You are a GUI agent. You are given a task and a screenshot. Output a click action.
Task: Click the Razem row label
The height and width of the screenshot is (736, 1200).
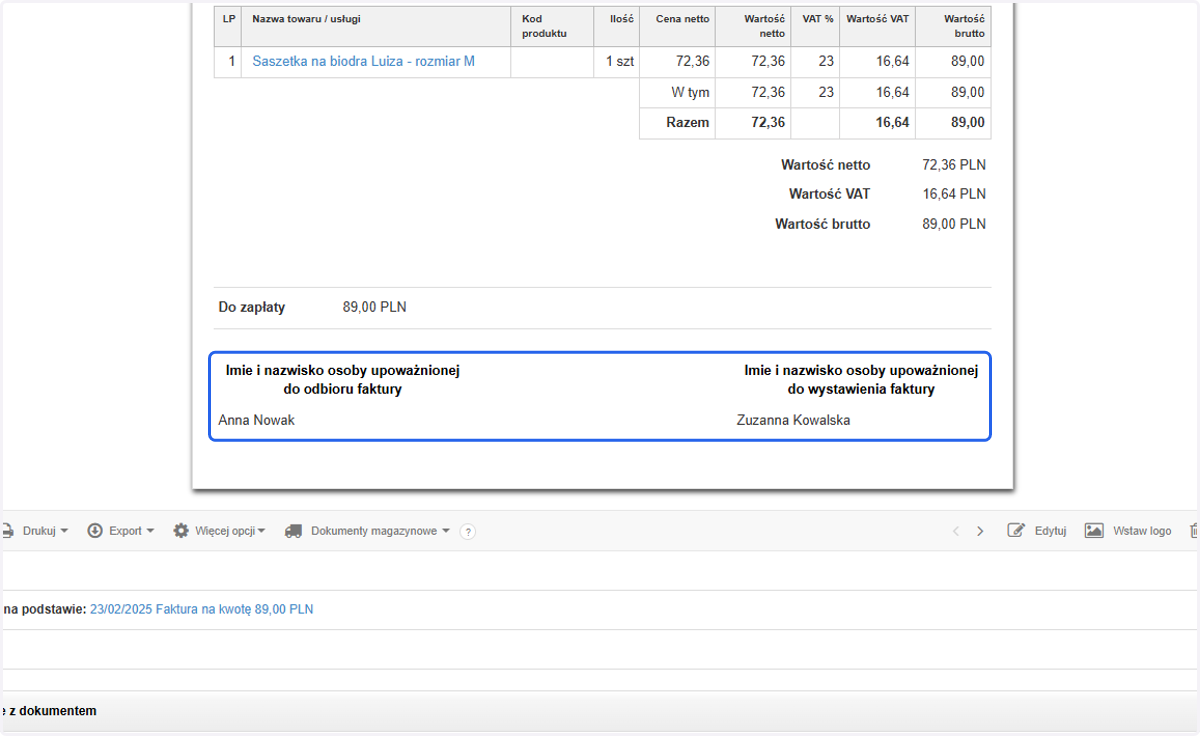tap(688, 122)
